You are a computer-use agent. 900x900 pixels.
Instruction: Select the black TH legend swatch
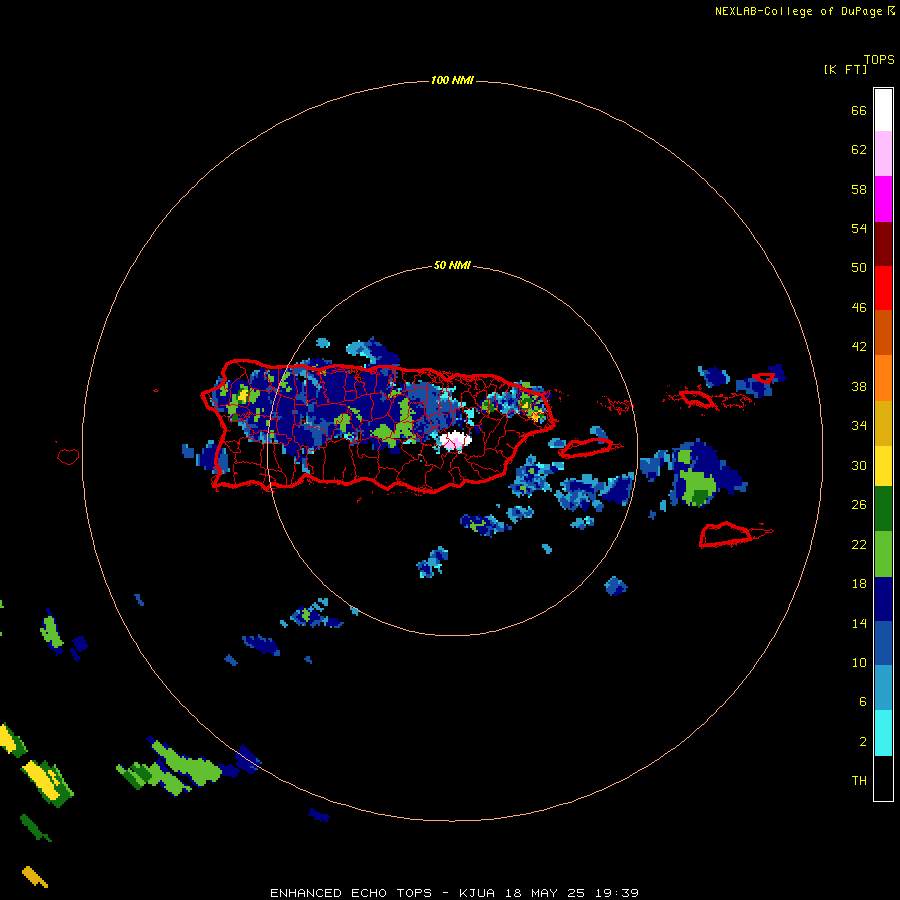883,778
